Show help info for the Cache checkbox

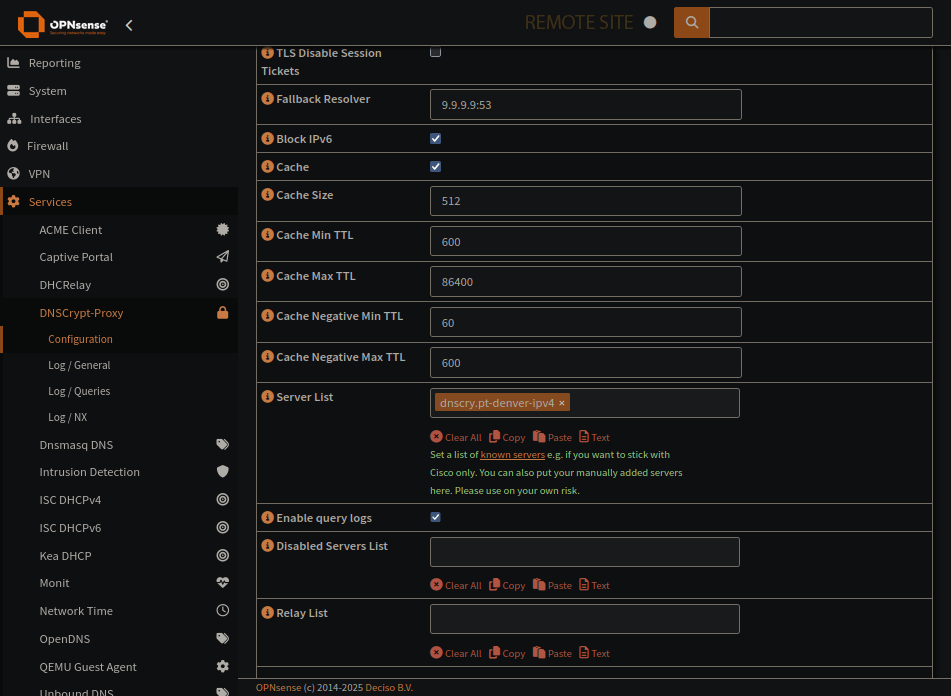pos(267,166)
